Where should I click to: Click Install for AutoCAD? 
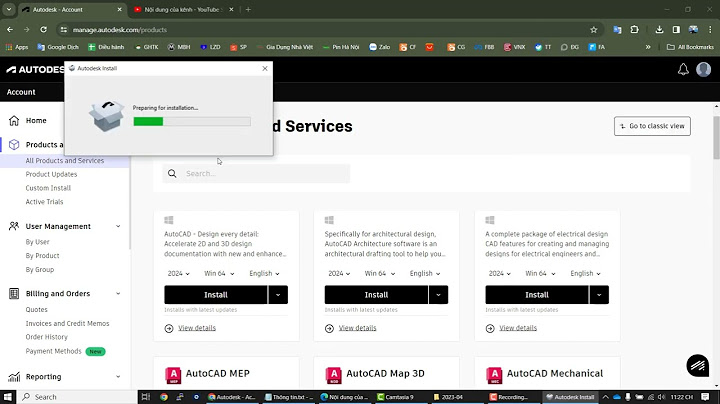coord(216,295)
